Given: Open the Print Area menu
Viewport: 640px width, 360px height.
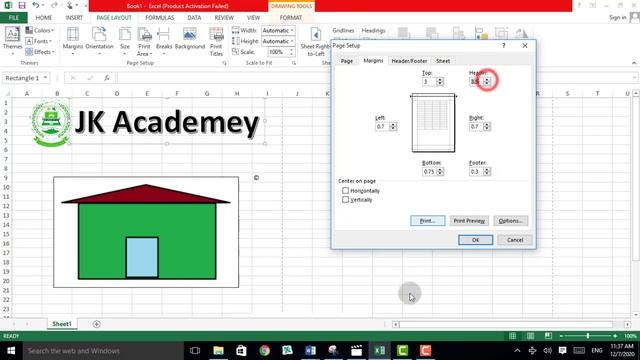Looking at the screenshot, I should pos(144,41).
